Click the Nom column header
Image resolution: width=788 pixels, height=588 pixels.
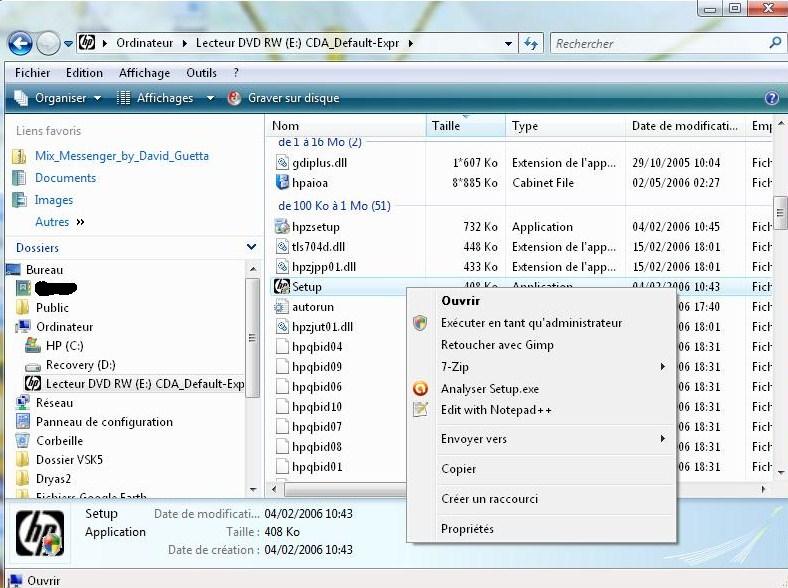(x=346, y=126)
